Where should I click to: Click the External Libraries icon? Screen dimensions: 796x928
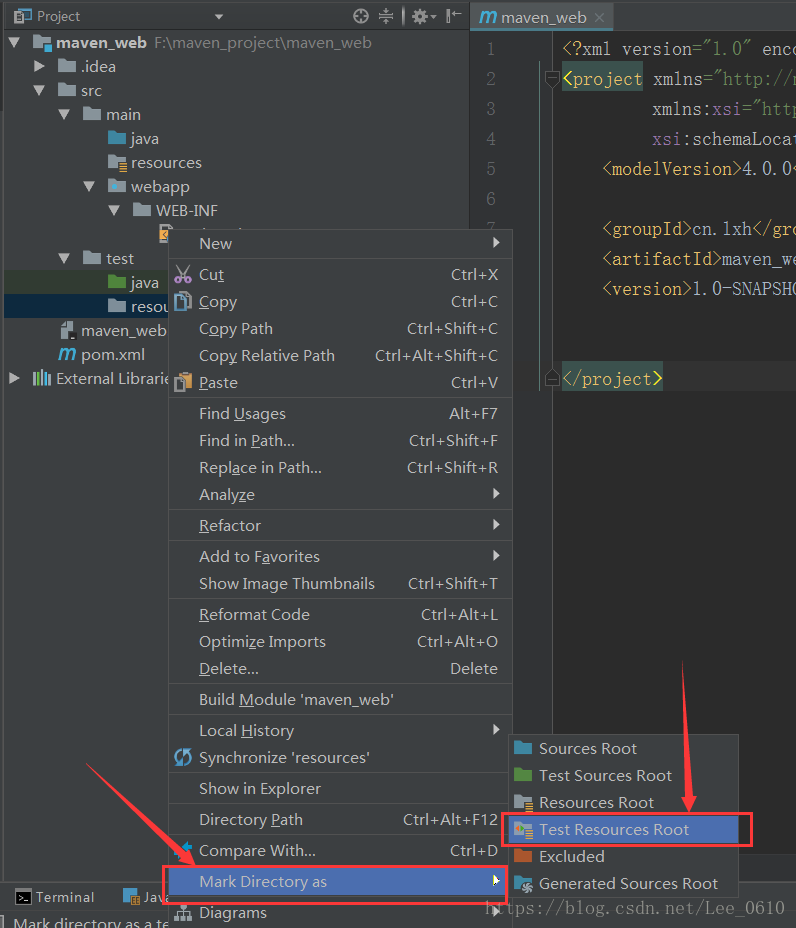tap(41, 378)
